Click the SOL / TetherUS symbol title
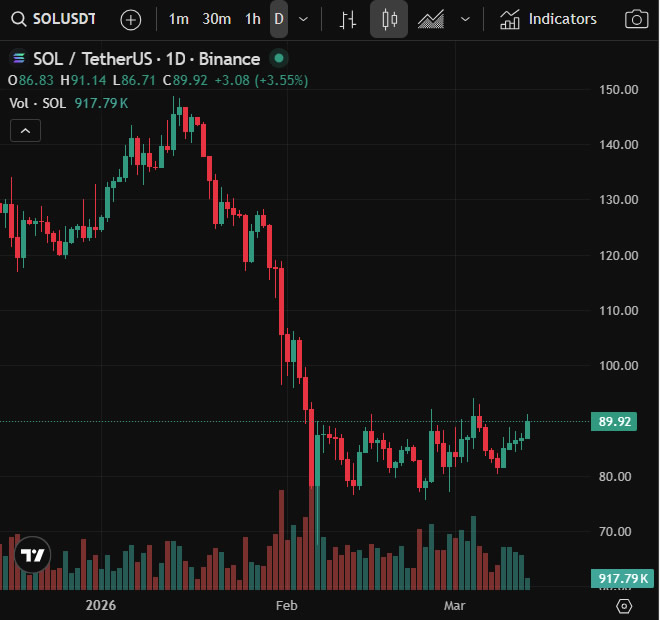Viewport: 660px width, 620px height. point(146,59)
